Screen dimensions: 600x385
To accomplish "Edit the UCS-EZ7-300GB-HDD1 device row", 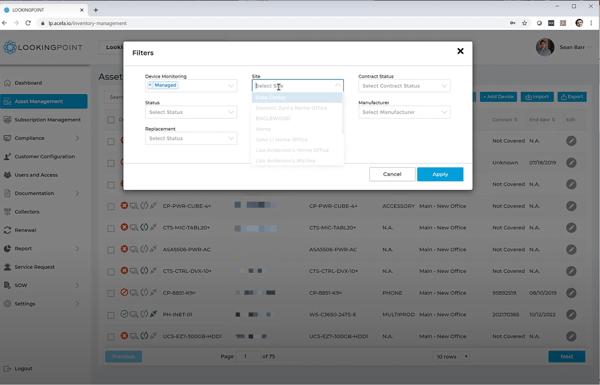I will [571, 336].
